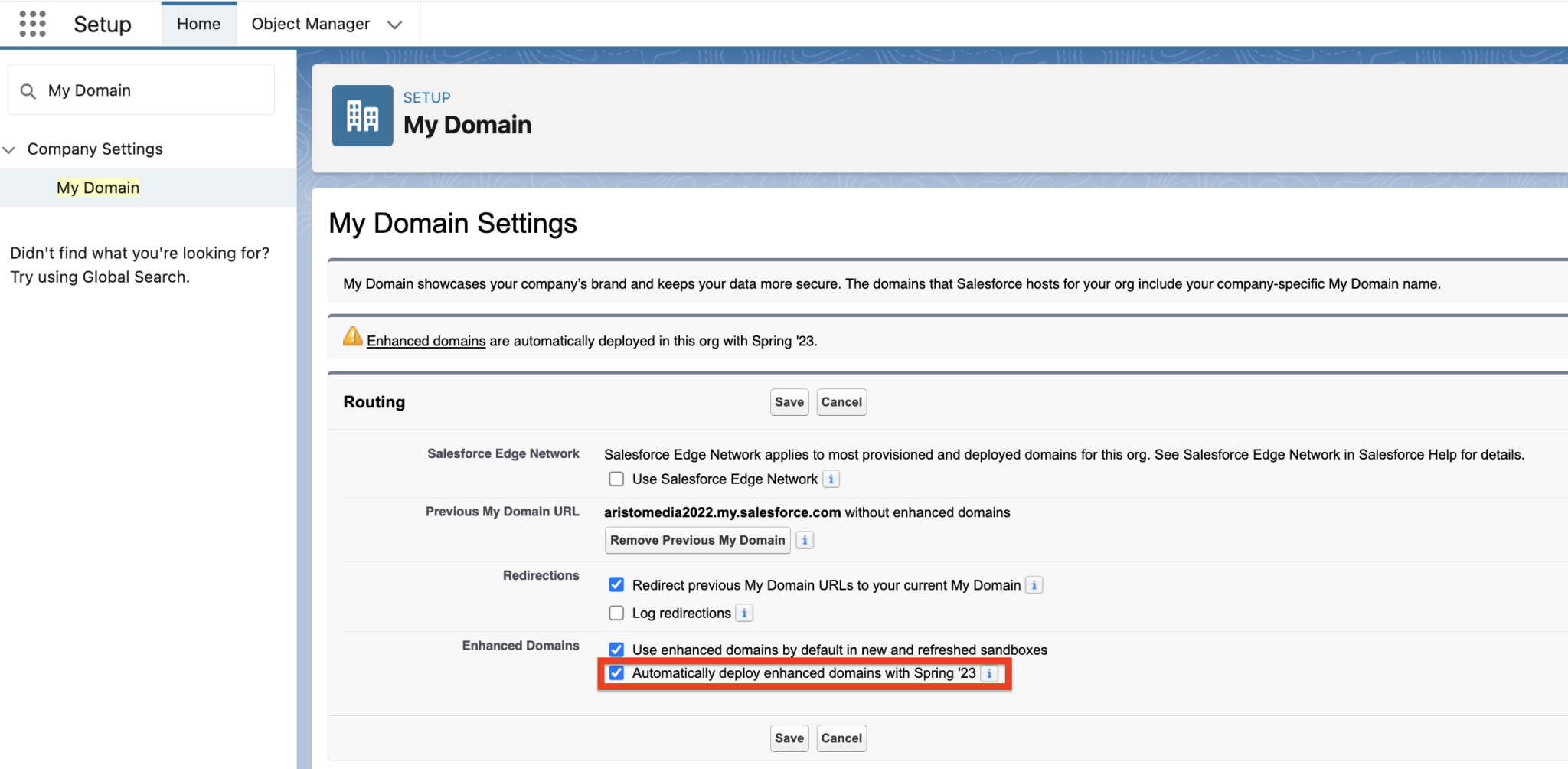This screenshot has height=769, width=1568.
Task: Select My Domain under Company Settings
Action: click(x=97, y=187)
